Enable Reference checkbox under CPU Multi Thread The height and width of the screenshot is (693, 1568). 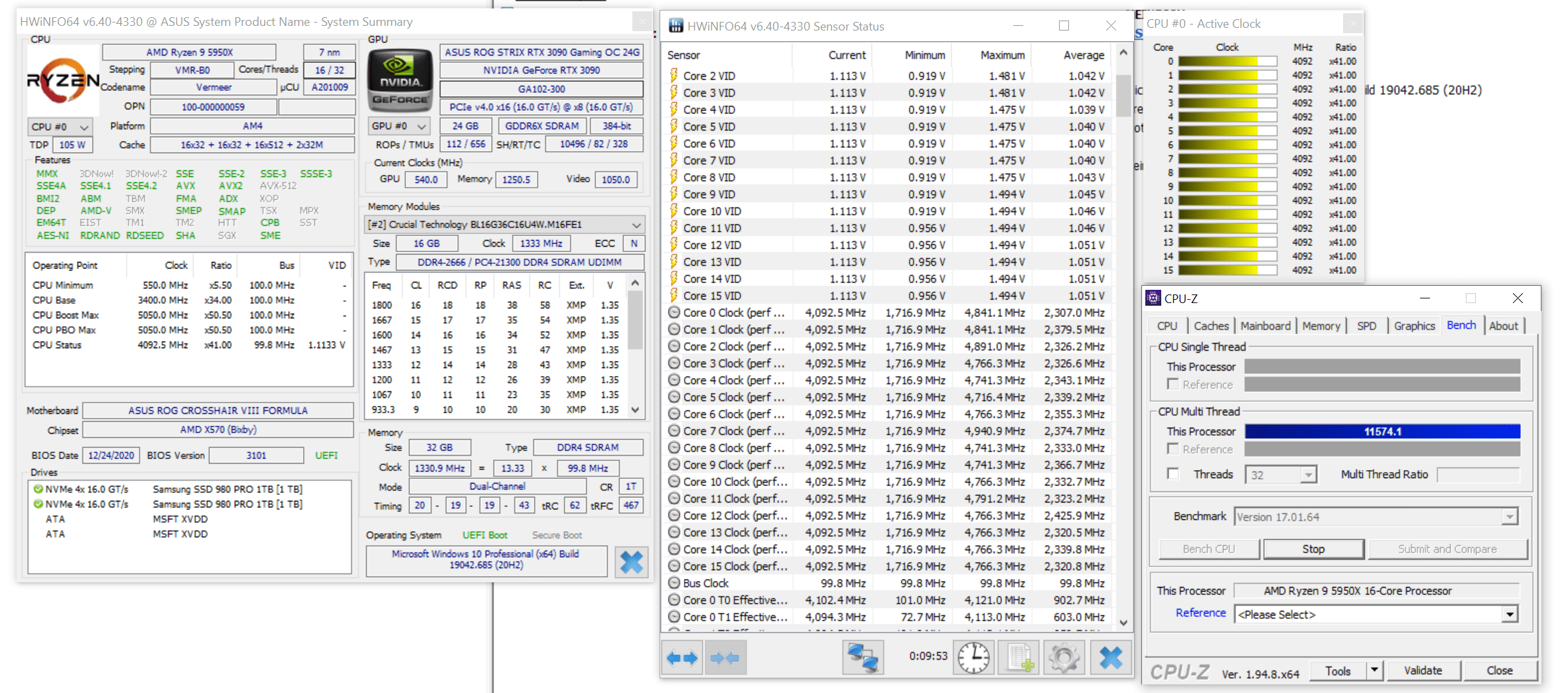[1173, 449]
